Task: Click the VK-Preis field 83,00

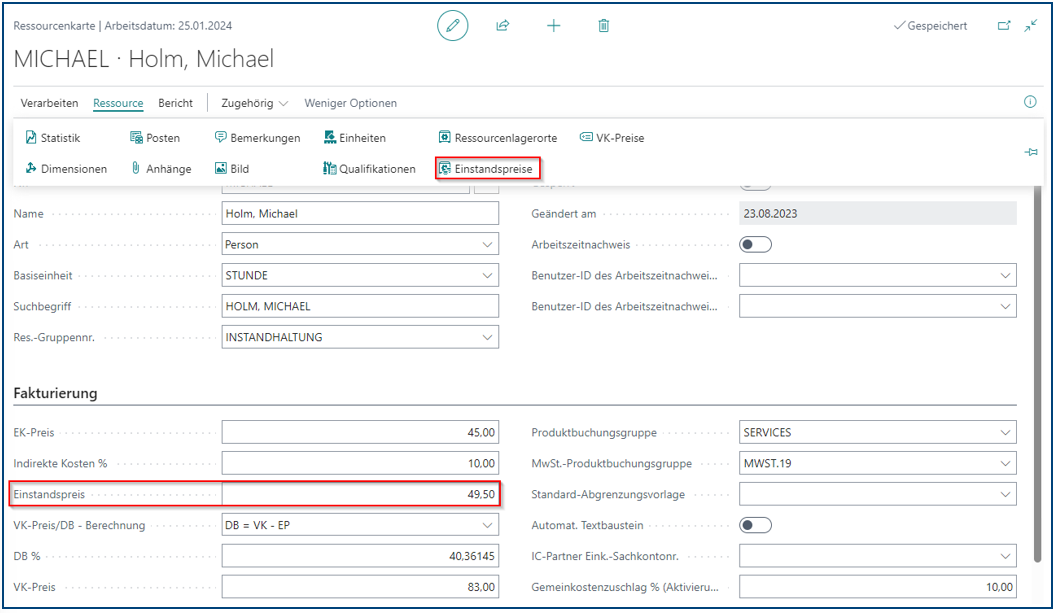Action: click(x=360, y=587)
